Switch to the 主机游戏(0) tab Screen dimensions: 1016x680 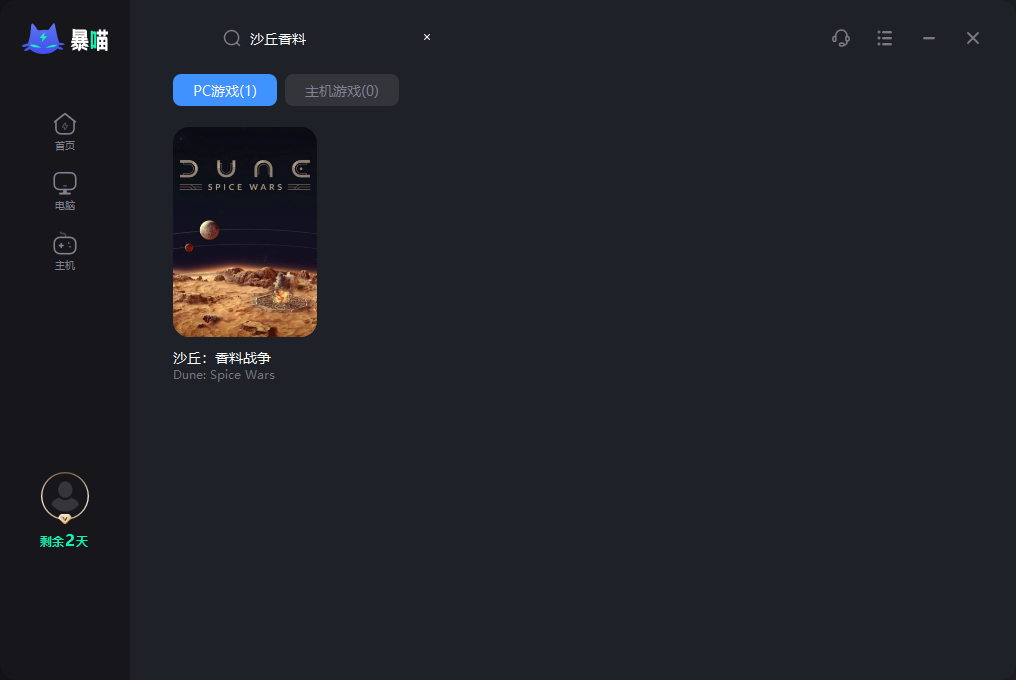coord(341,90)
